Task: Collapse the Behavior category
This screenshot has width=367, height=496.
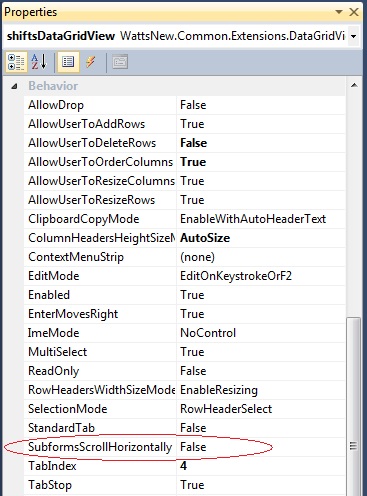Action: coord(14,86)
